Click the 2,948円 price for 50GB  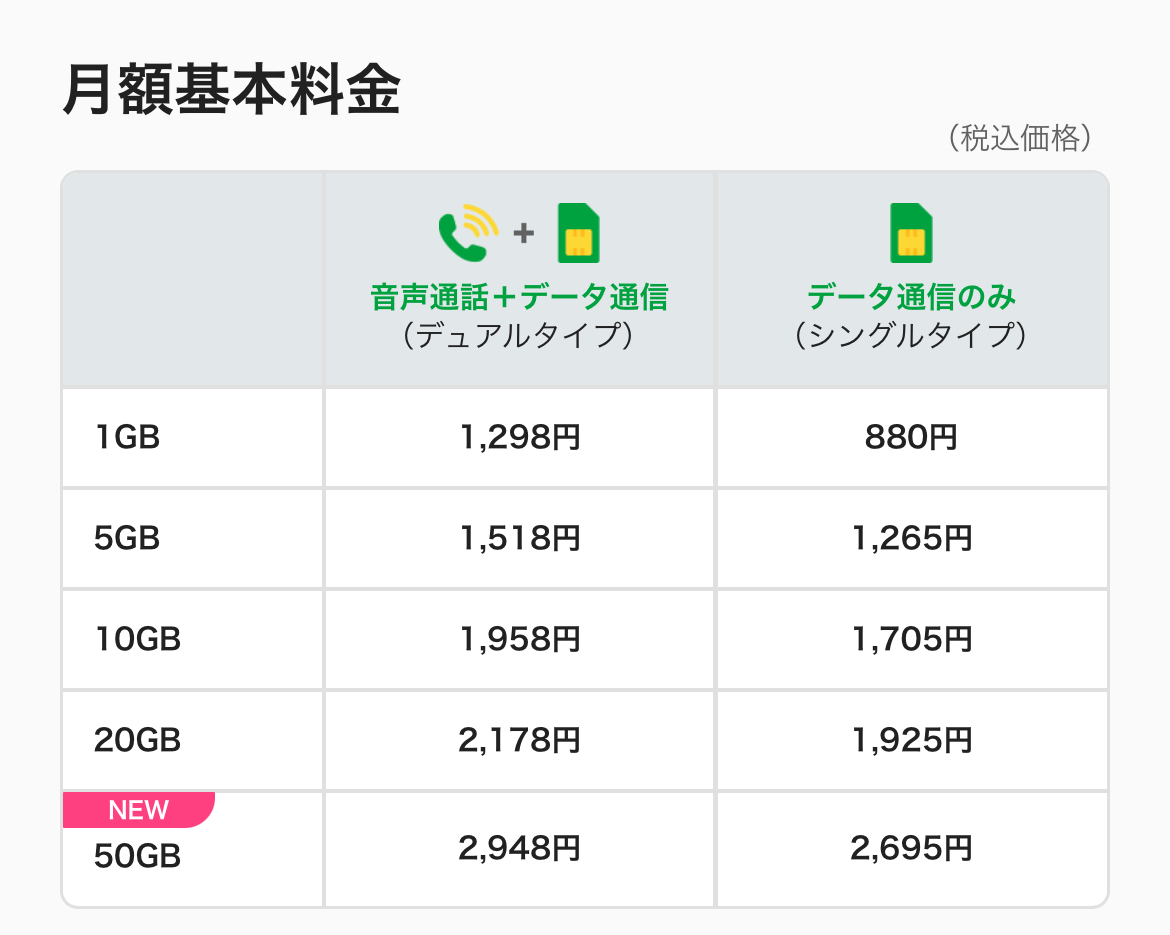519,849
